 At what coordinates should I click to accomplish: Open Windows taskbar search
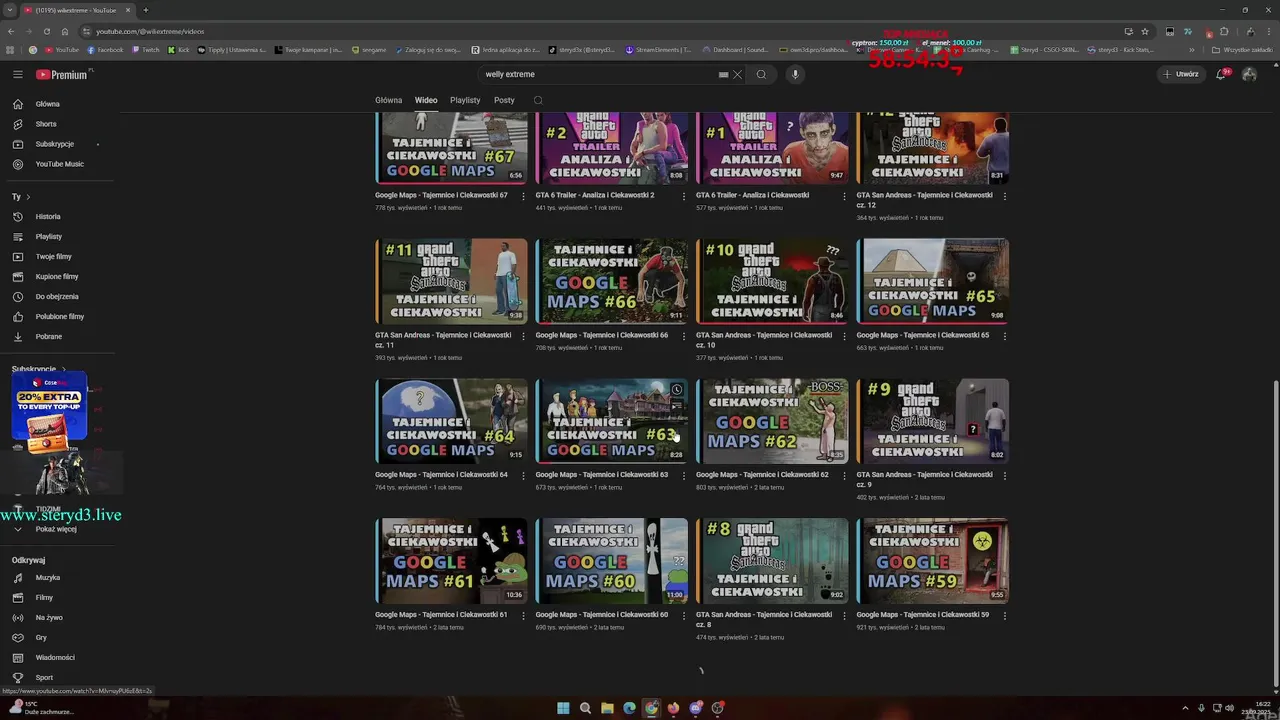pyautogui.click(x=585, y=708)
